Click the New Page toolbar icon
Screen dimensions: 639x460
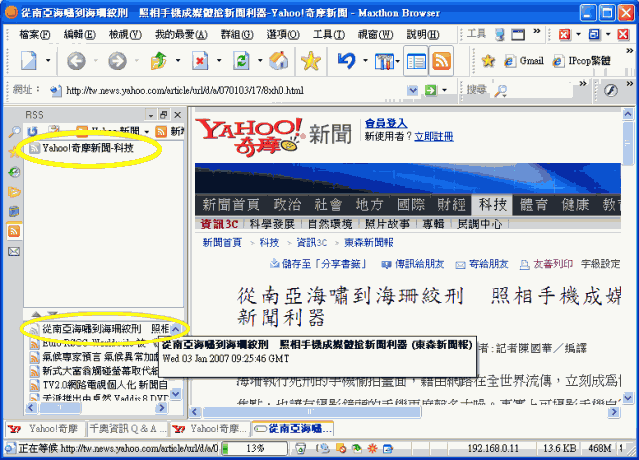[29, 61]
